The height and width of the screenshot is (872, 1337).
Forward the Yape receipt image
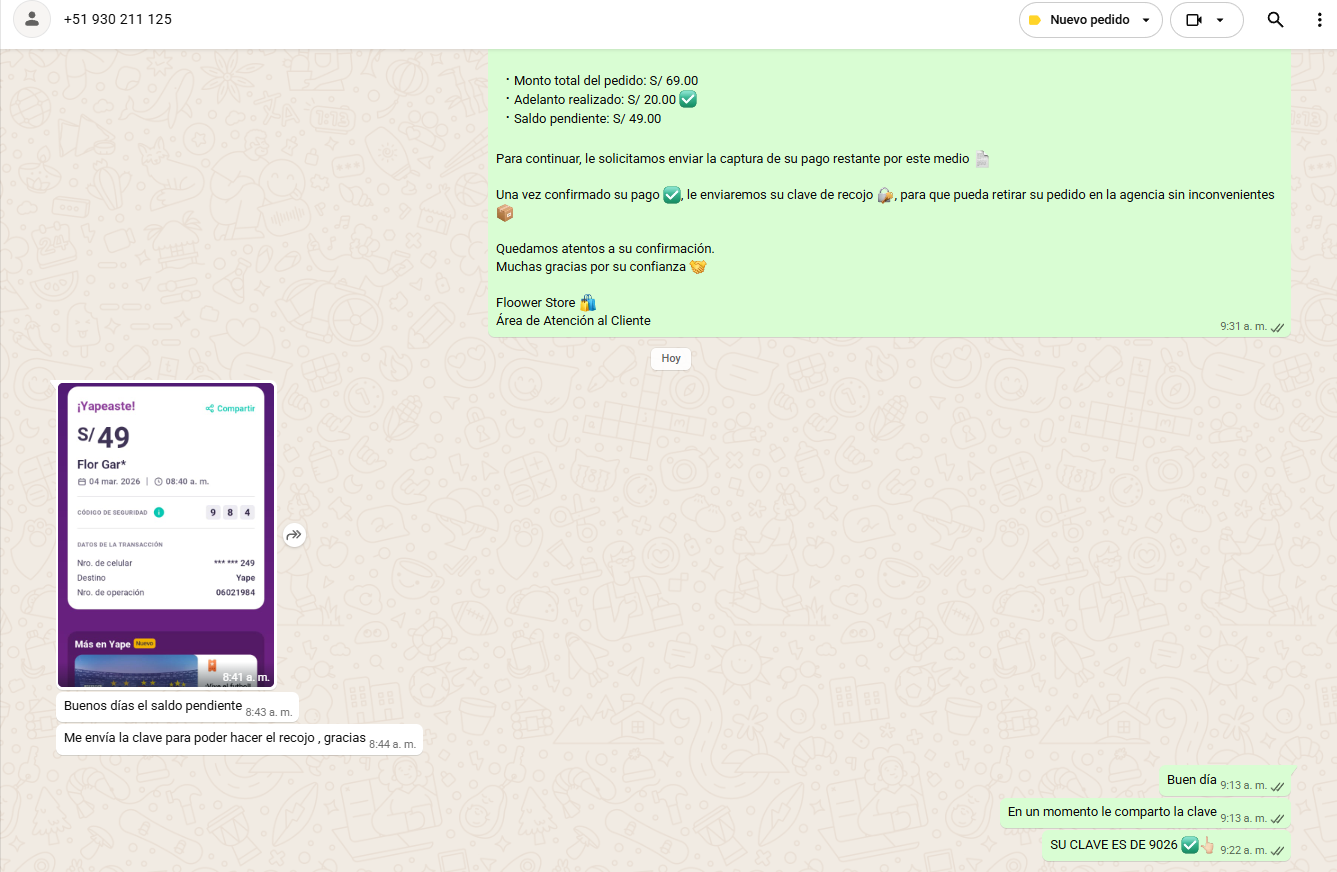point(293,535)
